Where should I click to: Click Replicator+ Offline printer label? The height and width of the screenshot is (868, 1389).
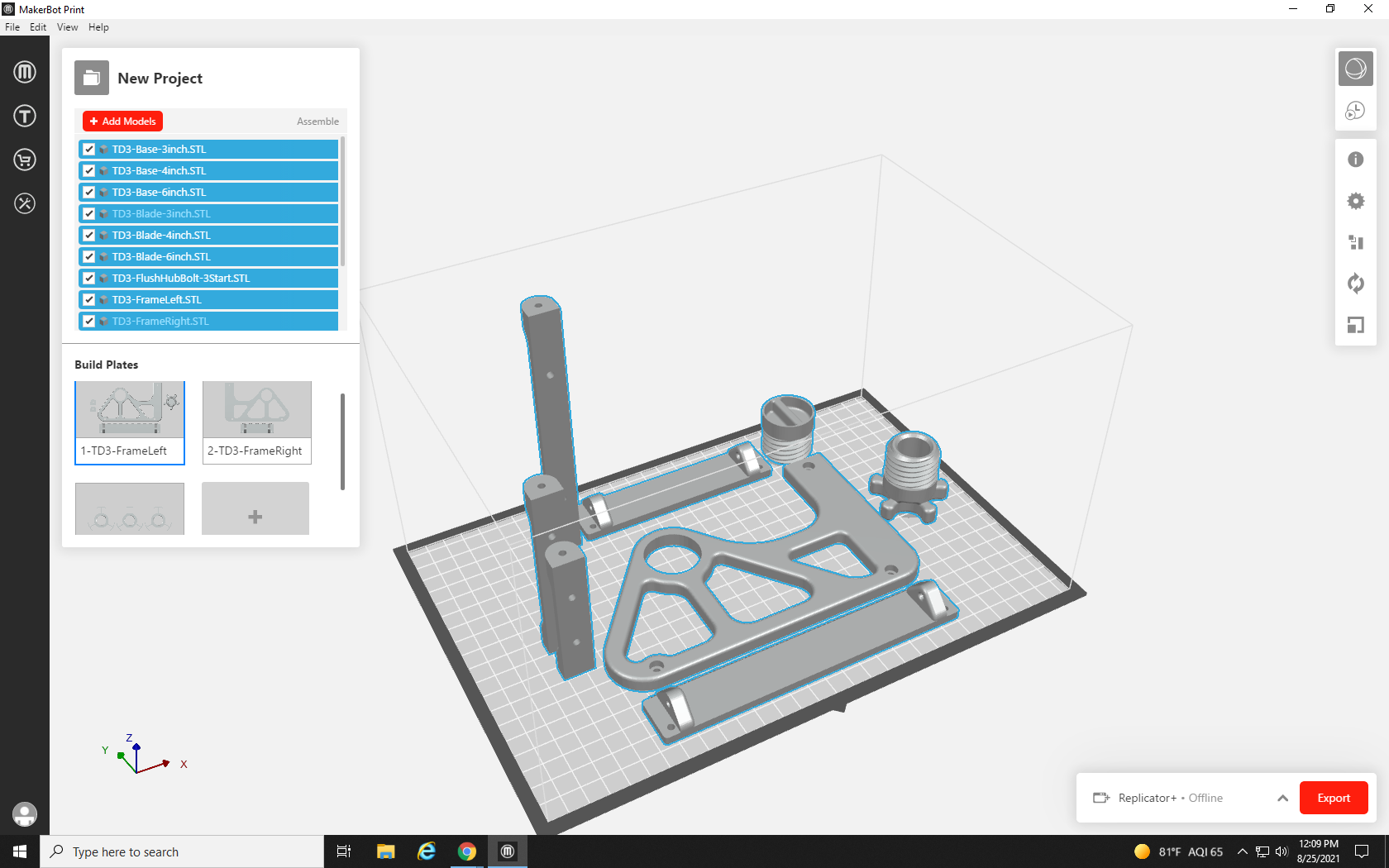(x=1170, y=798)
